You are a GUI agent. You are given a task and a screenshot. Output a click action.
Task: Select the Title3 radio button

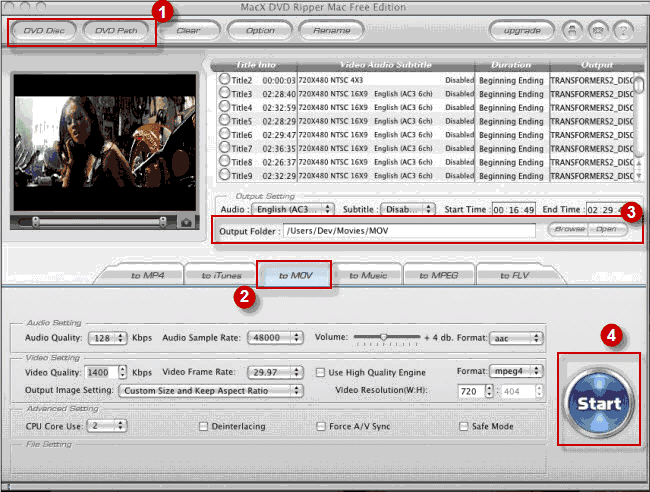(225, 92)
